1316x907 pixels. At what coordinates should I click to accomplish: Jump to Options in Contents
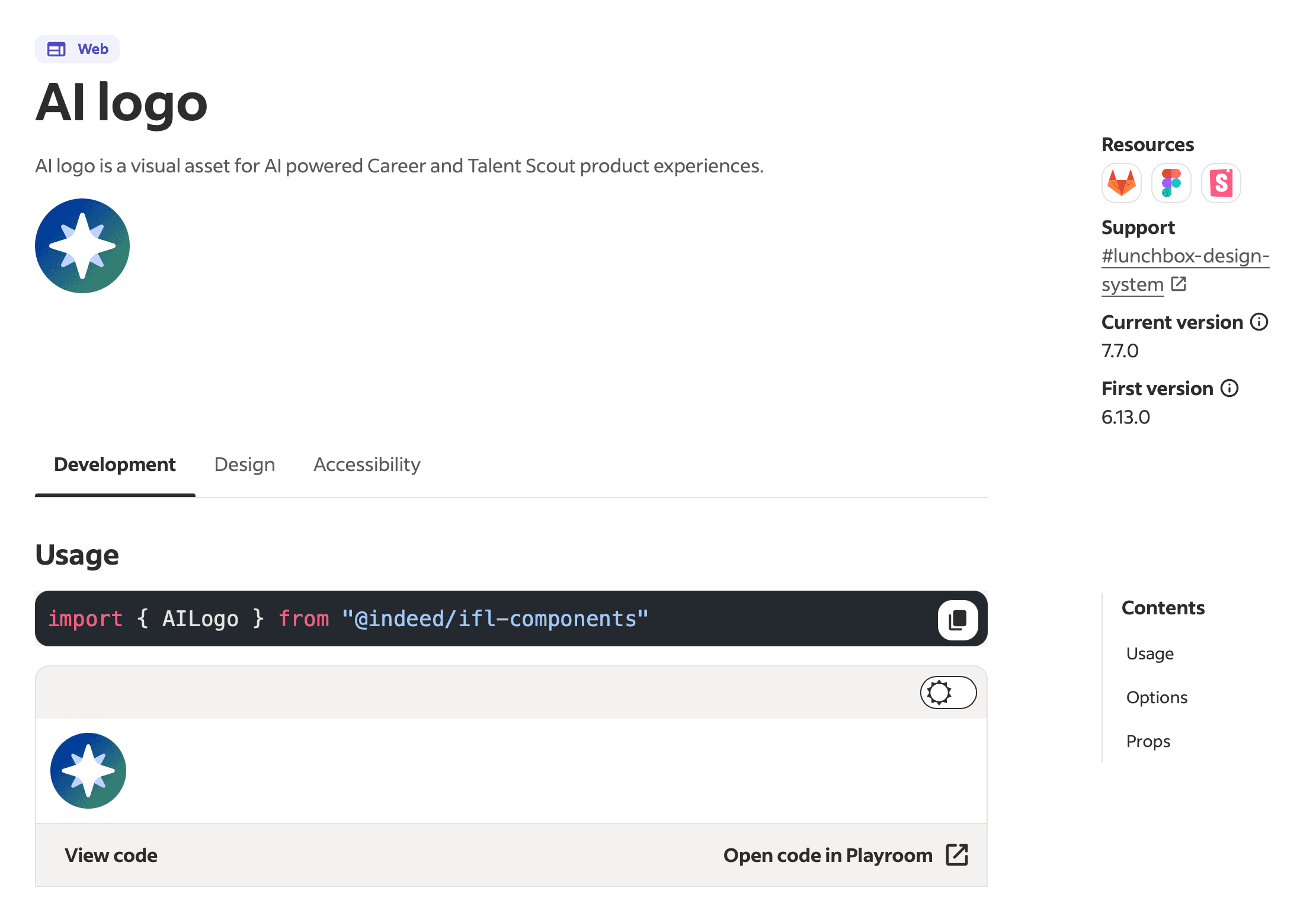[1156, 697]
